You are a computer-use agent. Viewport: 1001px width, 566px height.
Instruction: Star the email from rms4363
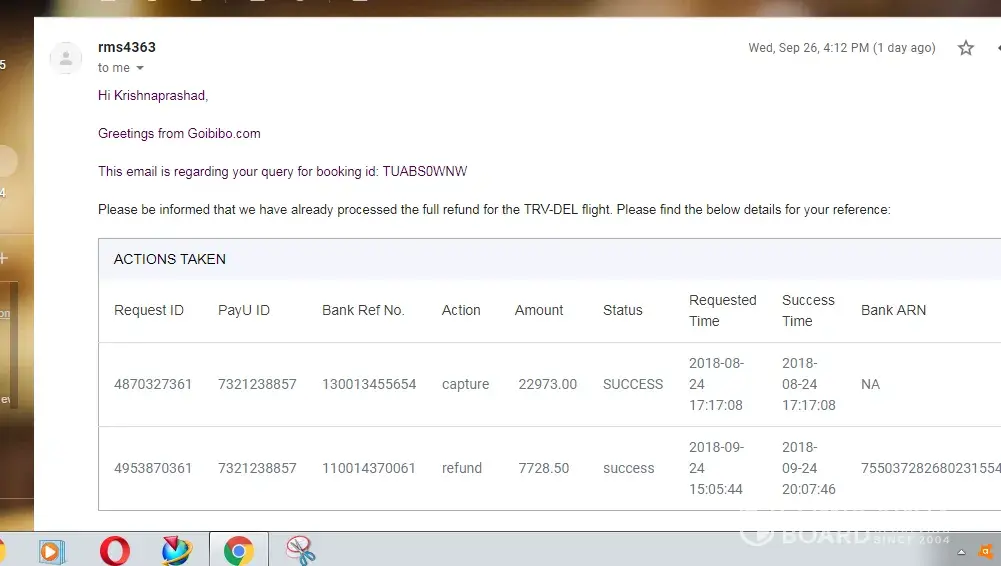pos(965,48)
